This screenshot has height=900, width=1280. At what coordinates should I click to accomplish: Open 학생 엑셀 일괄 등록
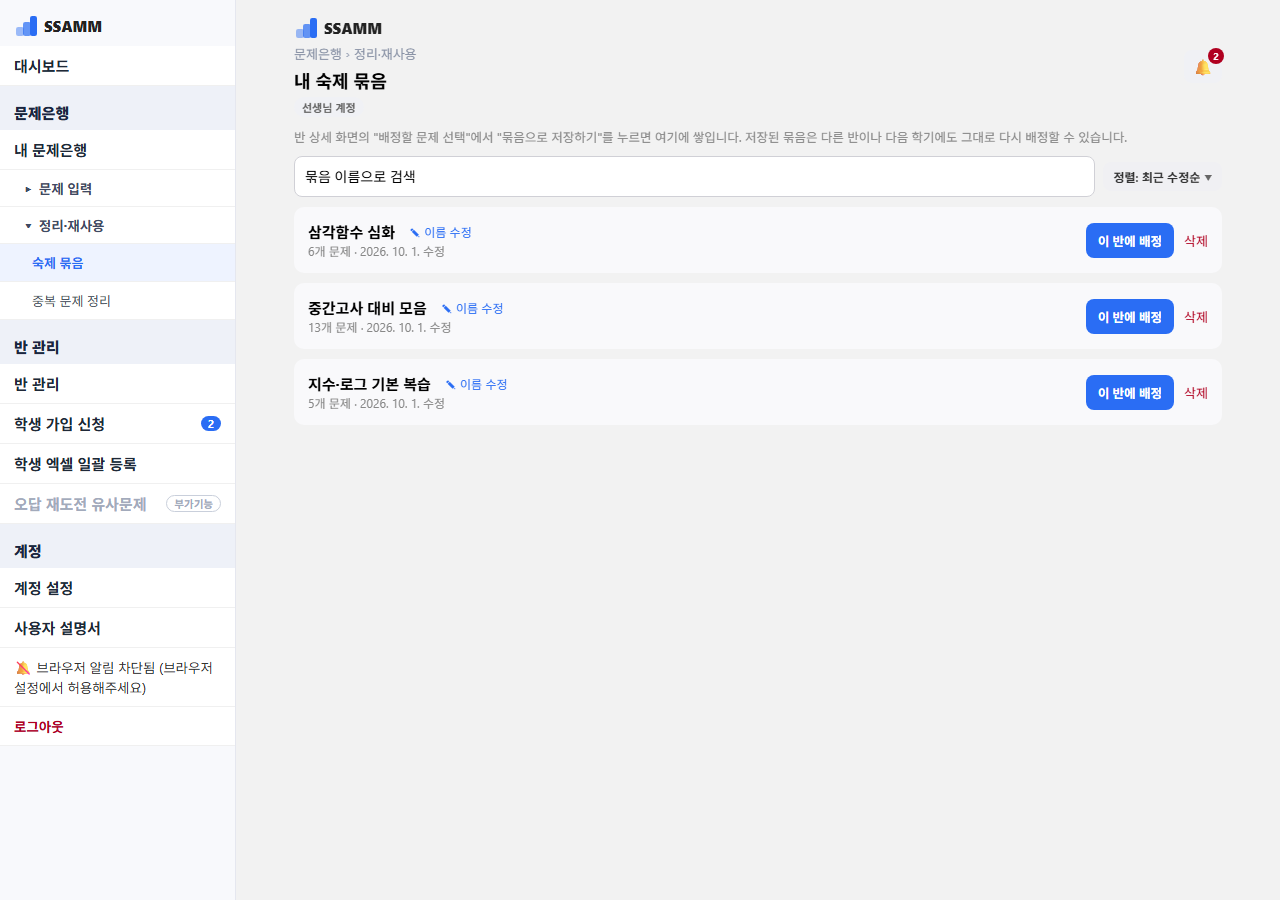click(117, 464)
